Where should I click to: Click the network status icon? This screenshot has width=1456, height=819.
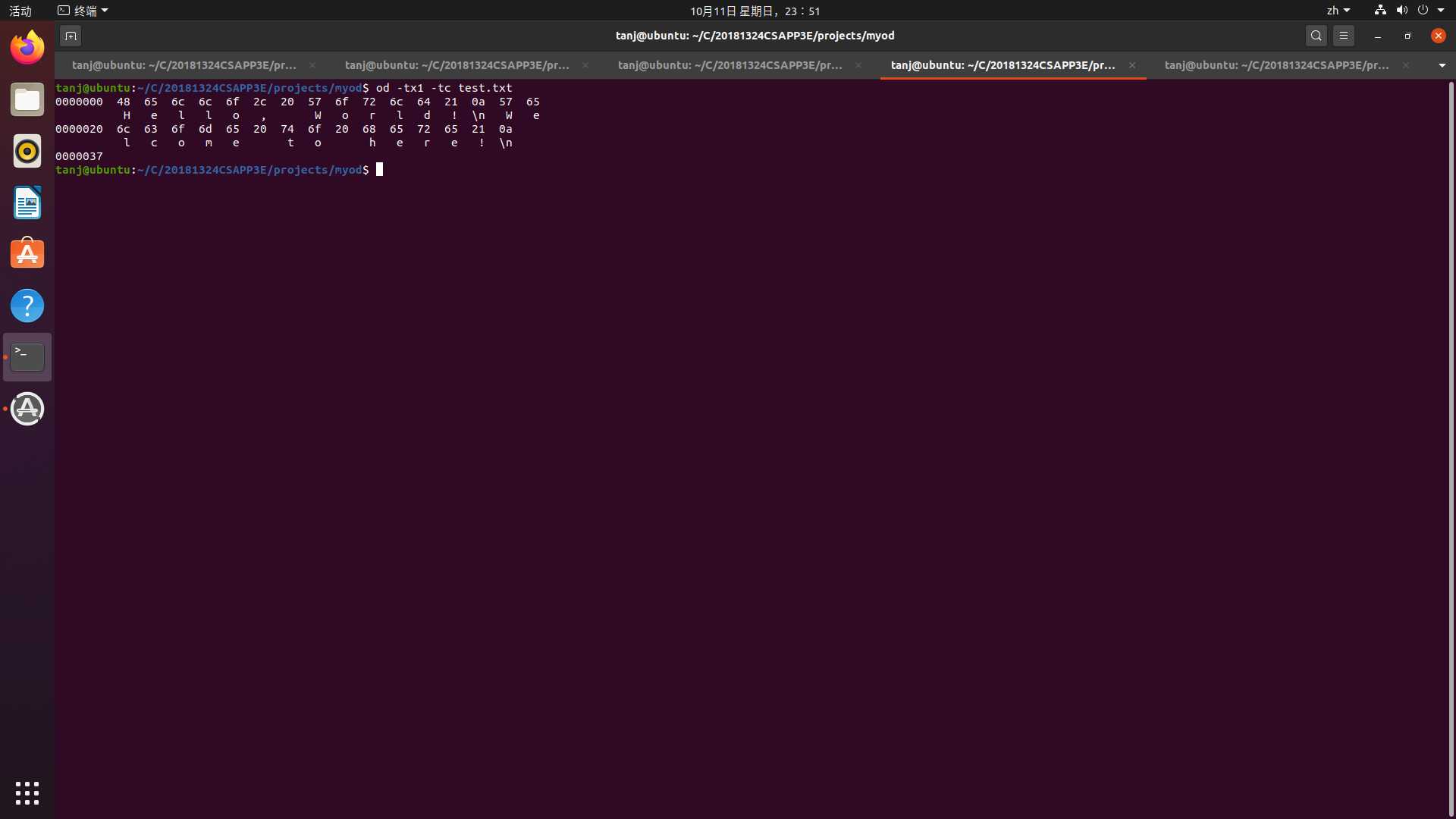(1380, 11)
